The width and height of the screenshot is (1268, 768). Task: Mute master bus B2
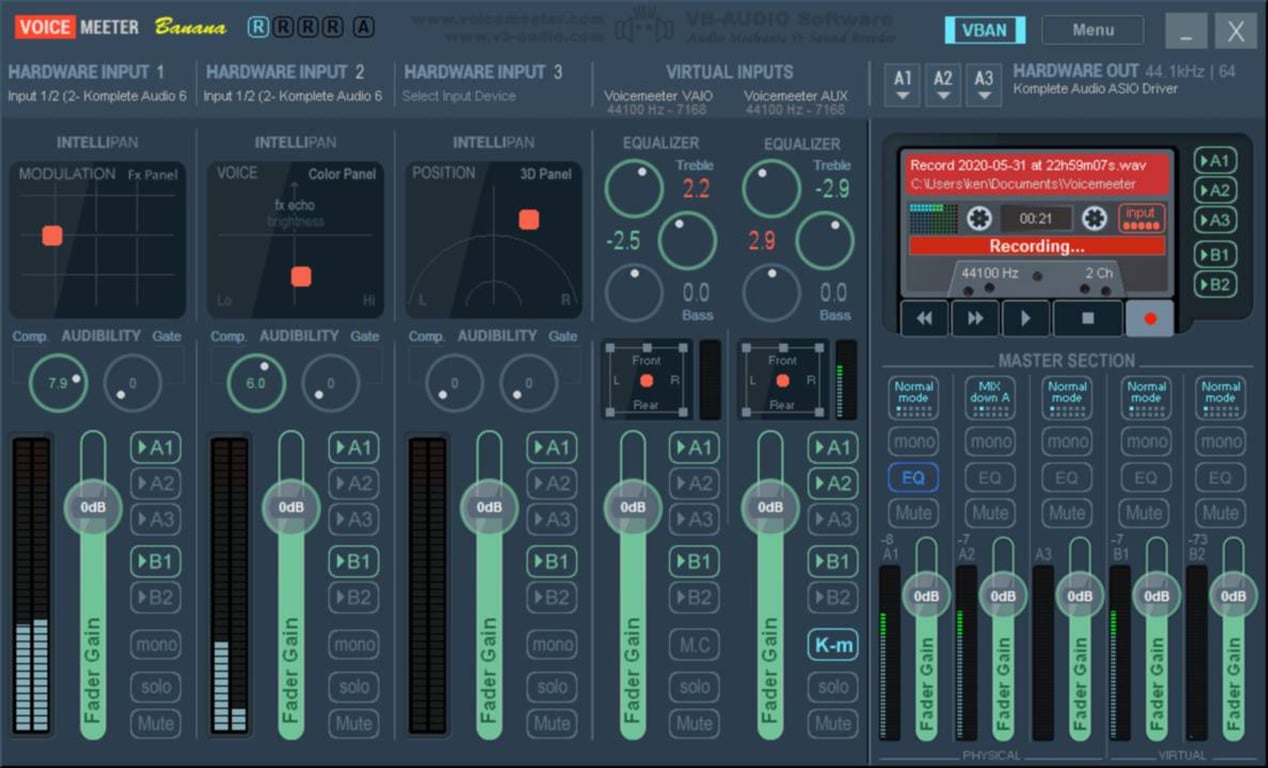click(x=1220, y=513)
